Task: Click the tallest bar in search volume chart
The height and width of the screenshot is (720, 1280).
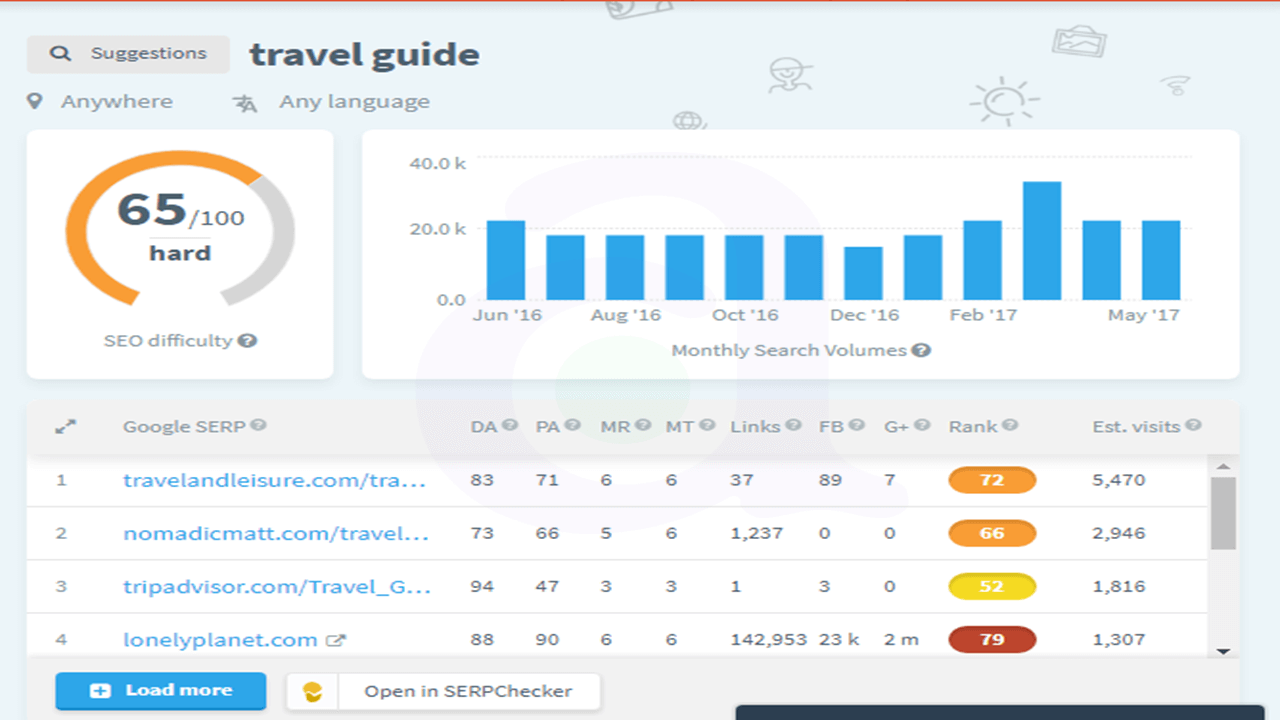Action: [x=1042, y=240]
